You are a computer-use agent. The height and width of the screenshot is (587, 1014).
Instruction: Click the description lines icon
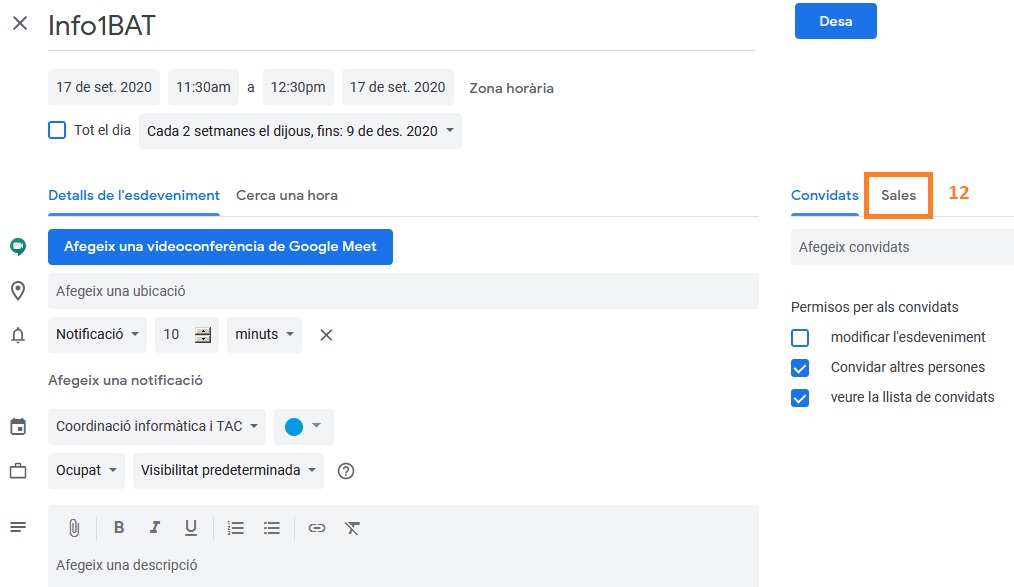[x=18, y=528]
